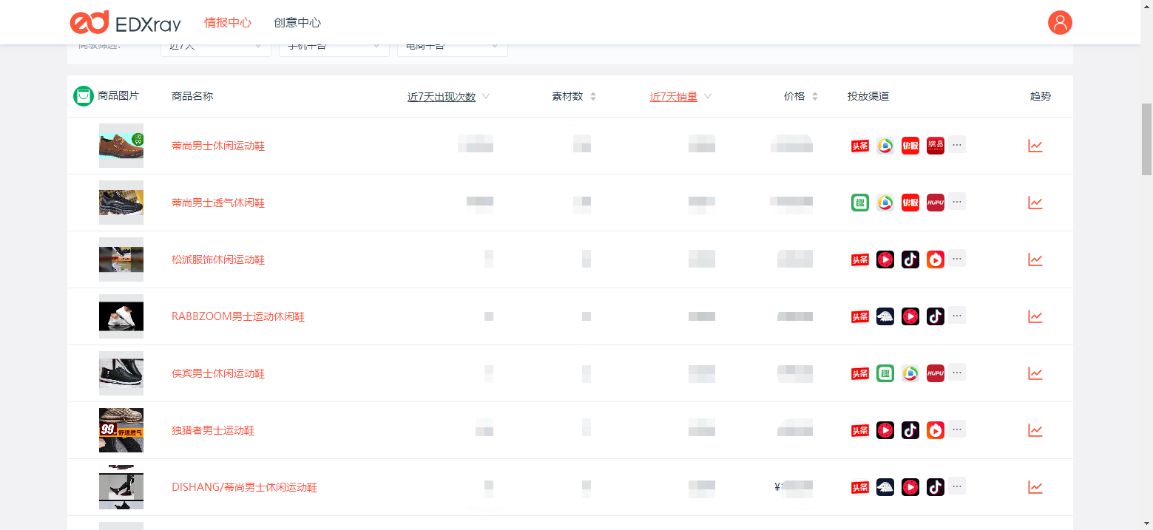Show more channels for DISHANG/蒂尚男士休闲运动鞋
1153x530 pixels.
point(957,486)
